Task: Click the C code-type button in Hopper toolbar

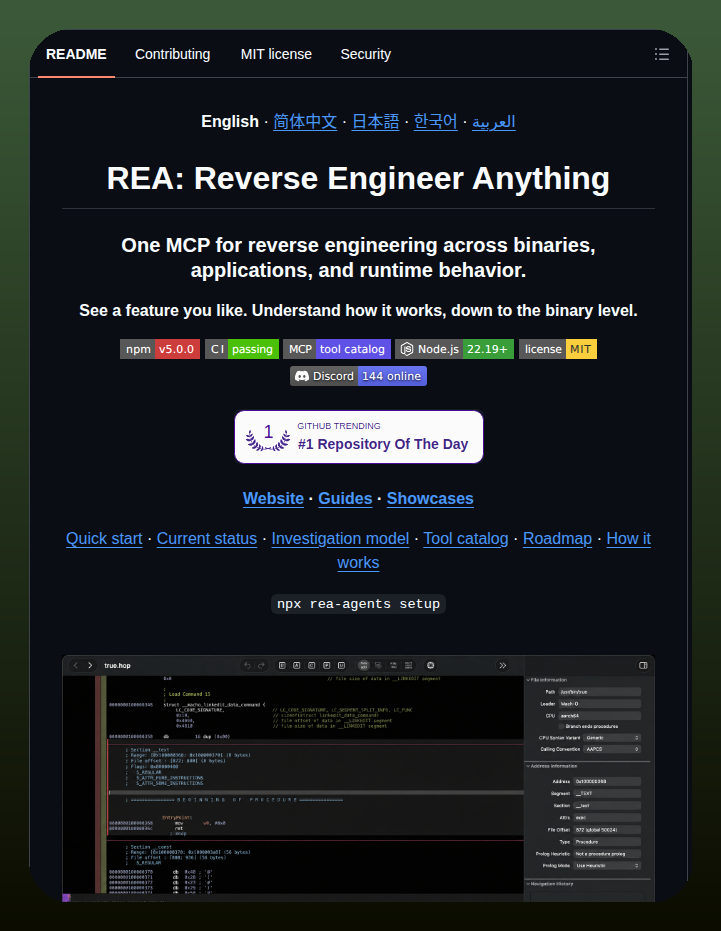Action: [x=311, y=666]
